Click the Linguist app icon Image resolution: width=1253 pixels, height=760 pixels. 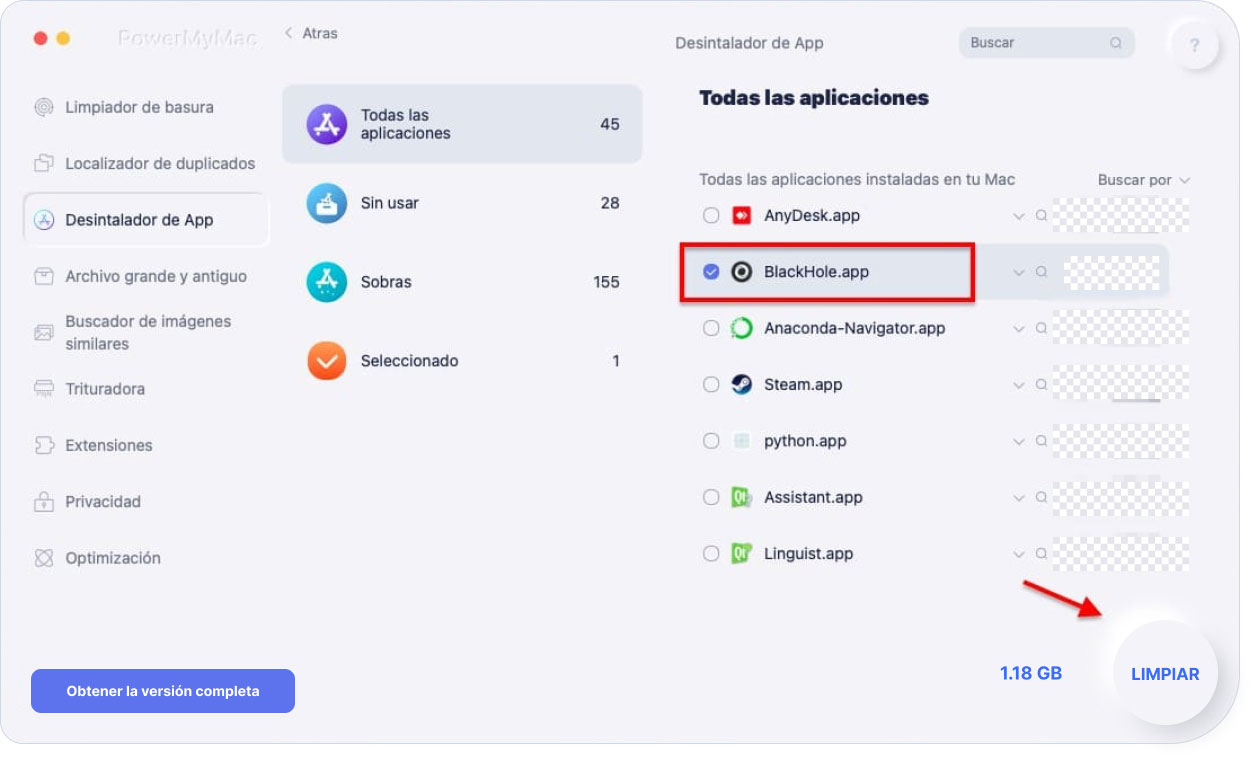pyautogui.click(x=741, y=553)
